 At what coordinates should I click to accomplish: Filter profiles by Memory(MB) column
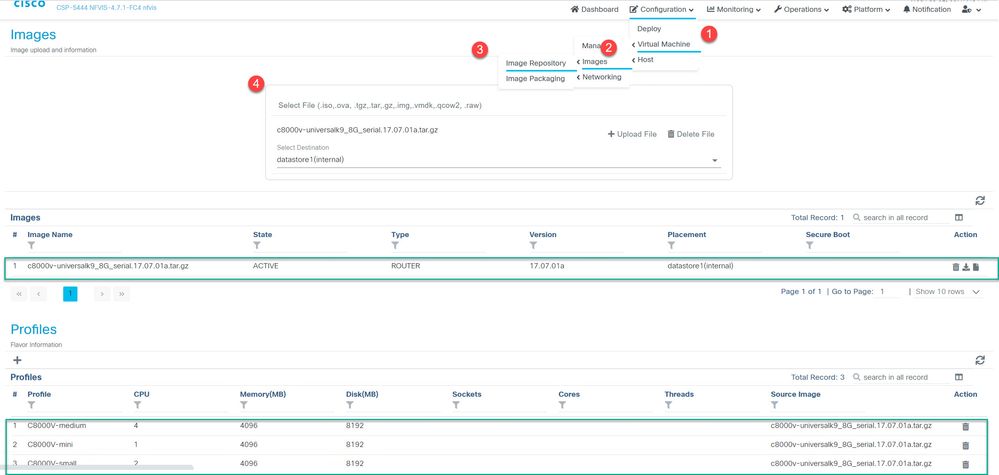(244, 405)
